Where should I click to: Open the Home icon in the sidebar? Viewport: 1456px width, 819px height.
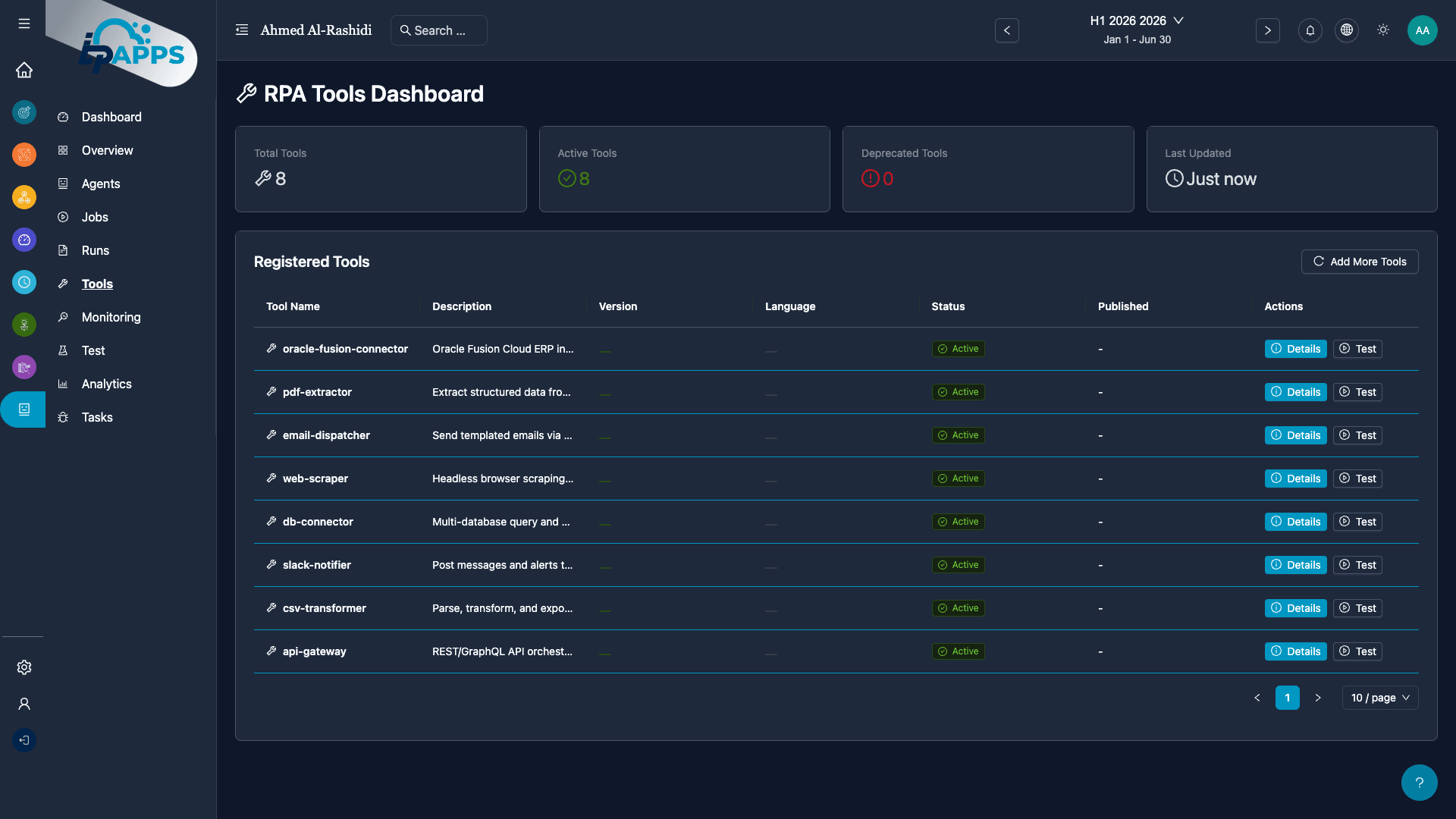[x=24, y=70]
